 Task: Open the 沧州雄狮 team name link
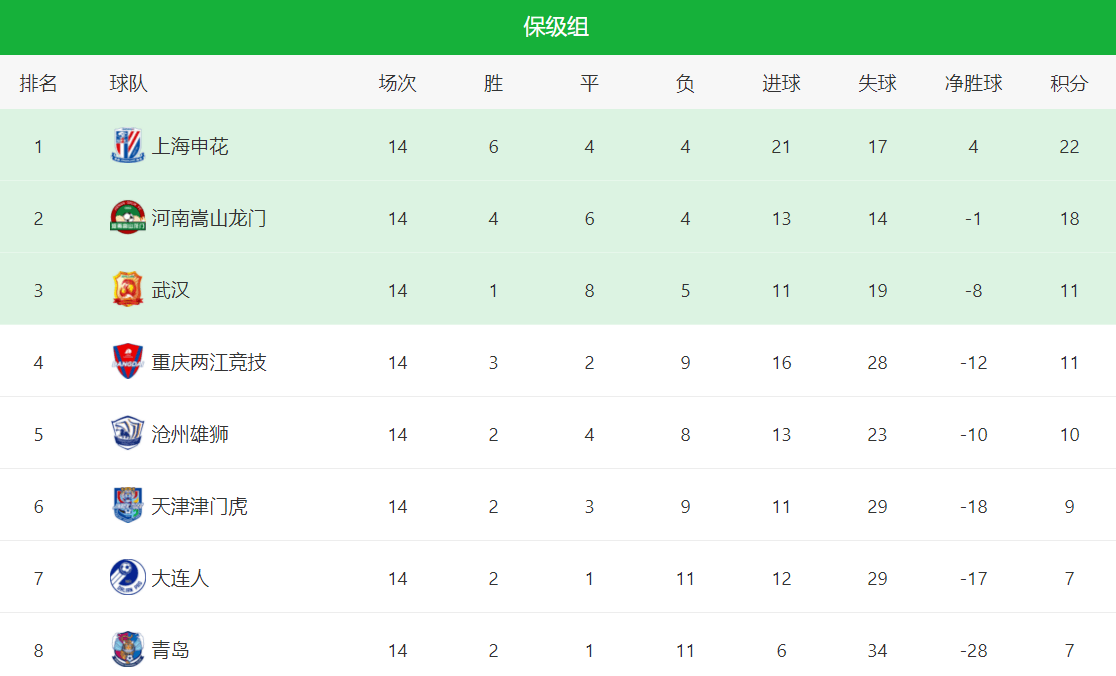pyautogui.click(x=190, y=435)
